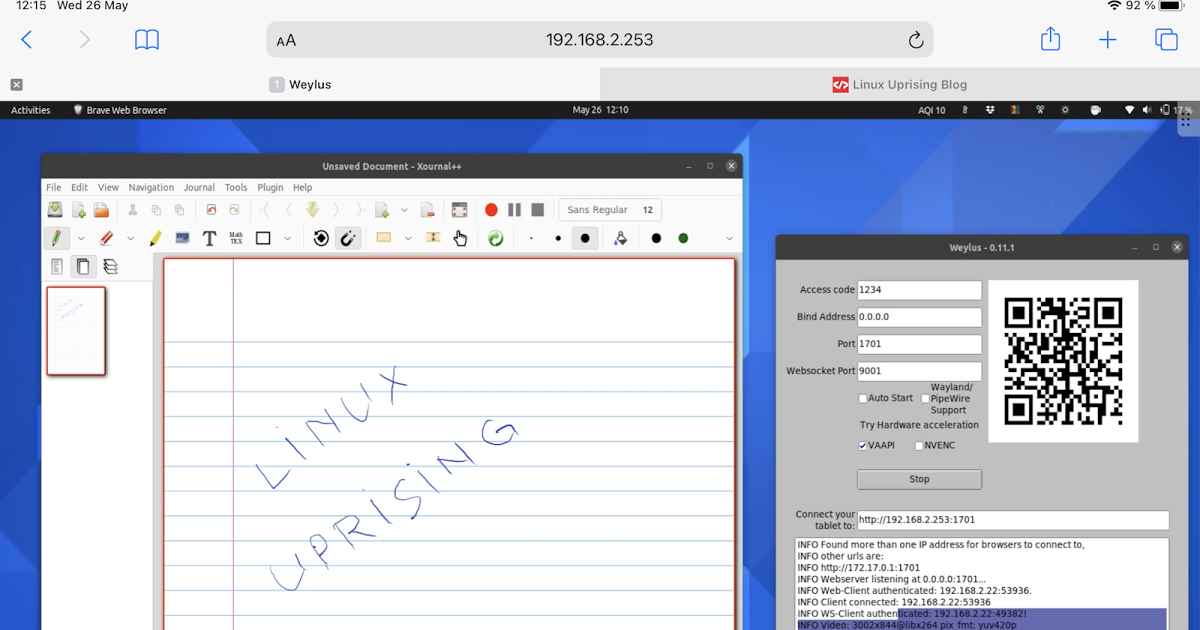The height and width of the screenshot is (630, 1200).
Task: Open Safari's Share sheet
Action: 1050,39
